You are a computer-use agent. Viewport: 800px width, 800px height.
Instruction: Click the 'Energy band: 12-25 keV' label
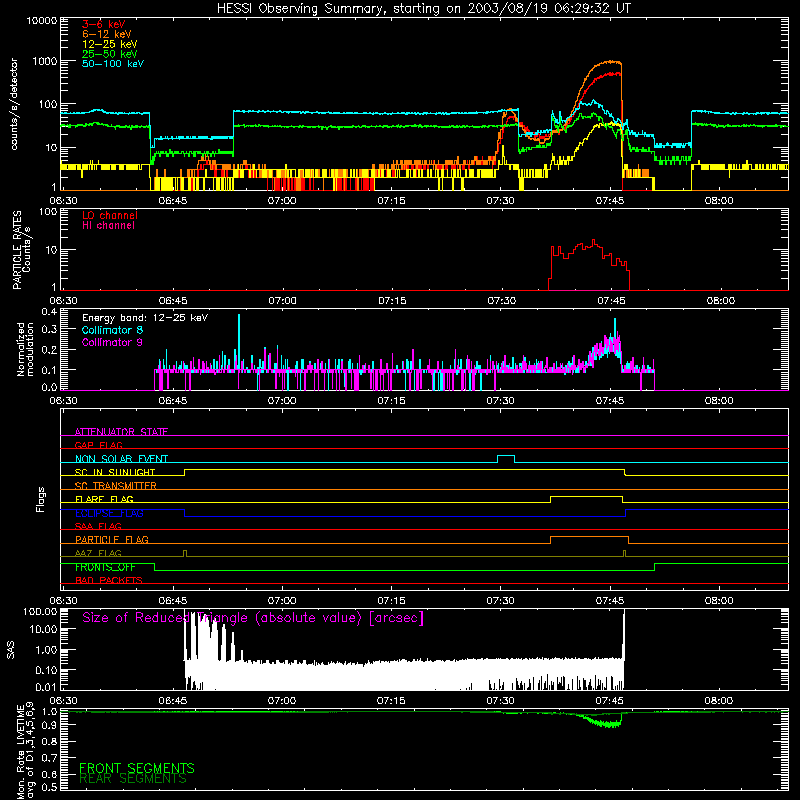click(145, 318)
